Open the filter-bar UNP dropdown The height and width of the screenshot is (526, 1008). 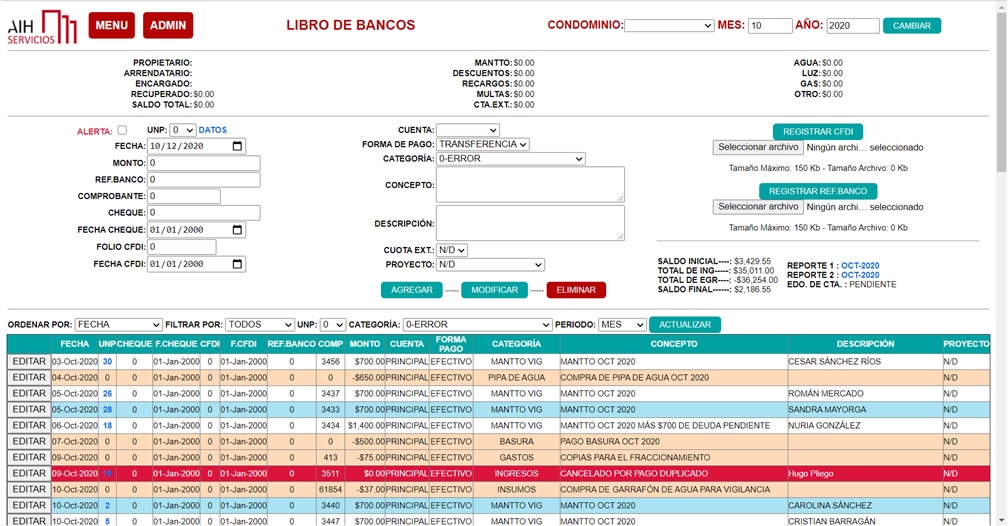(x=332, y=325)
